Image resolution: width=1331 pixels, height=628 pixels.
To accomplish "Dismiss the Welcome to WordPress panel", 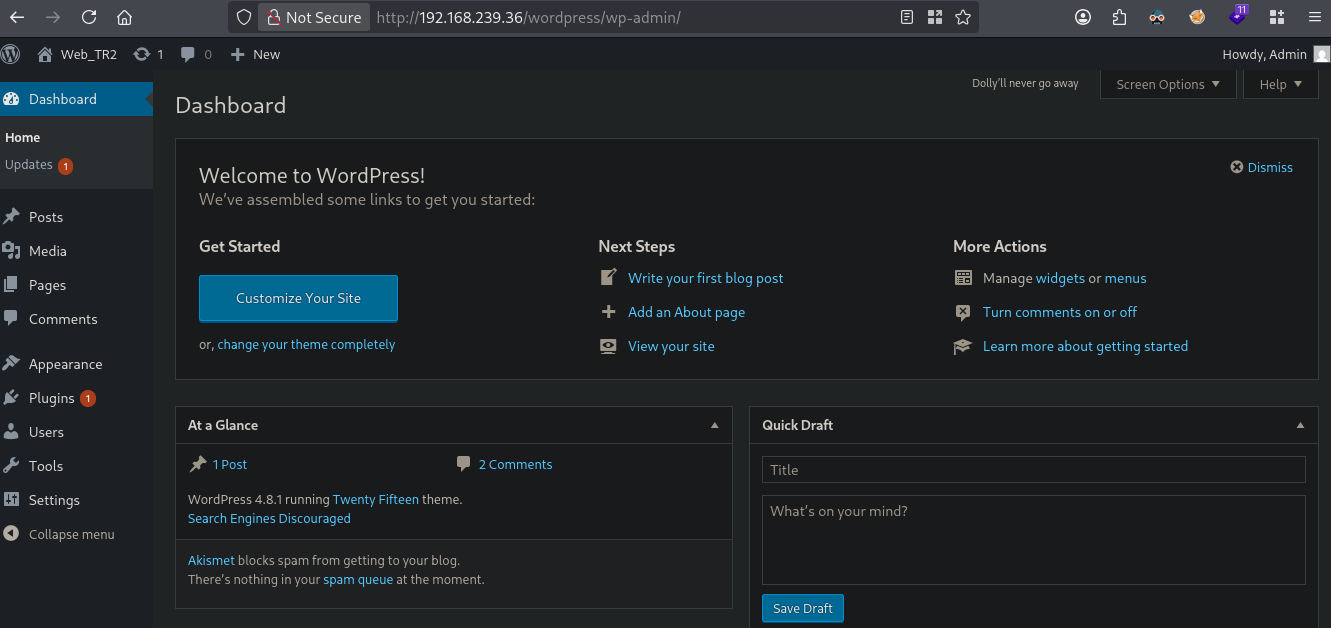I will [1262, 167].
